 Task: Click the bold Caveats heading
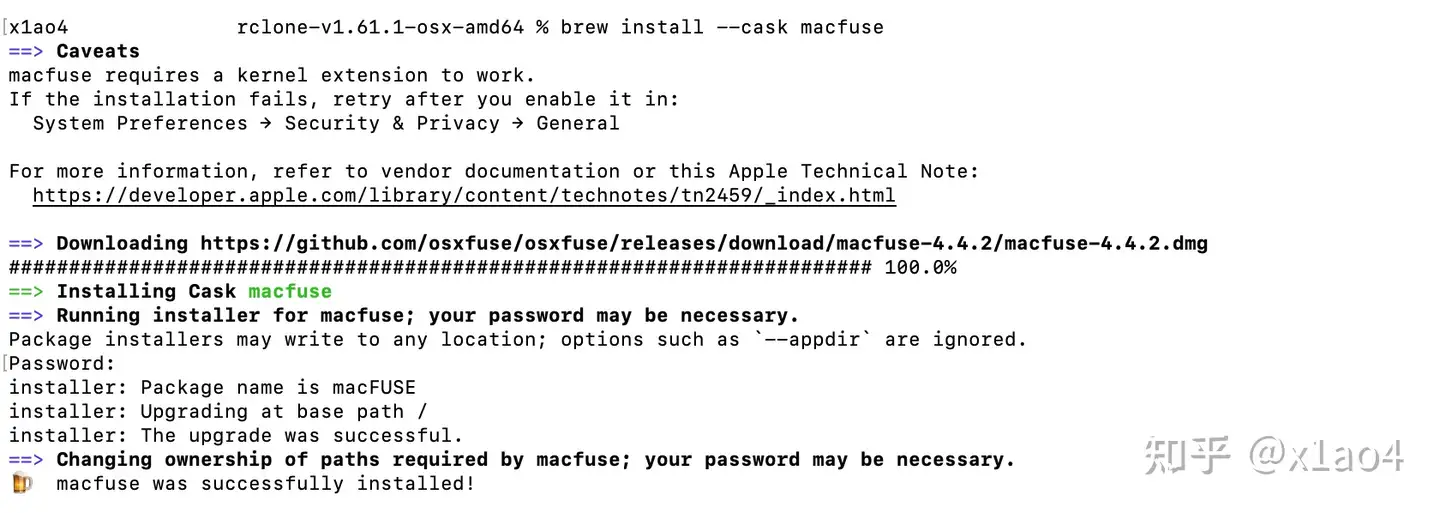point(98,52)
